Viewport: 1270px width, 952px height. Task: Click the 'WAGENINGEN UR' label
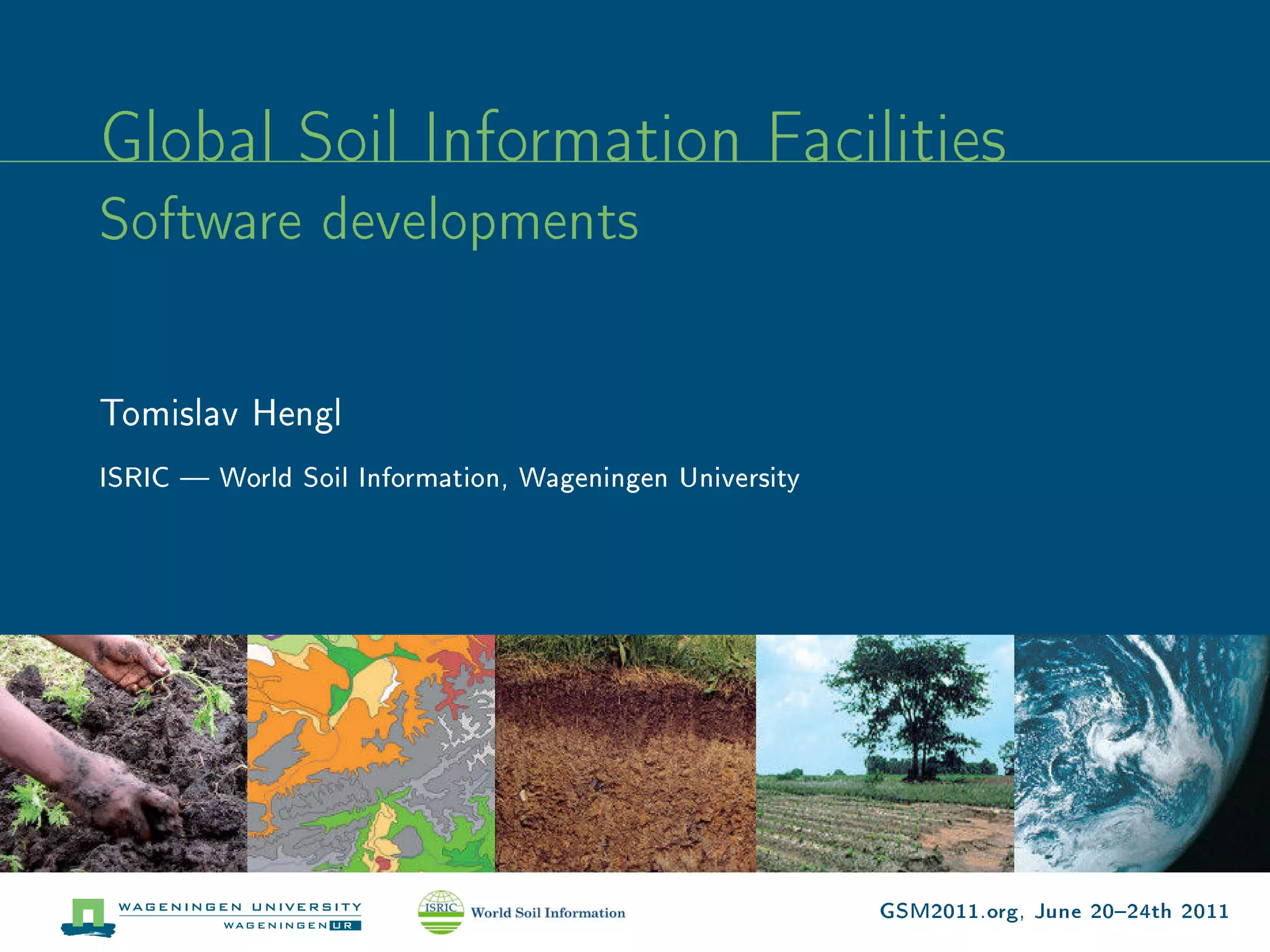coord(292,925)
